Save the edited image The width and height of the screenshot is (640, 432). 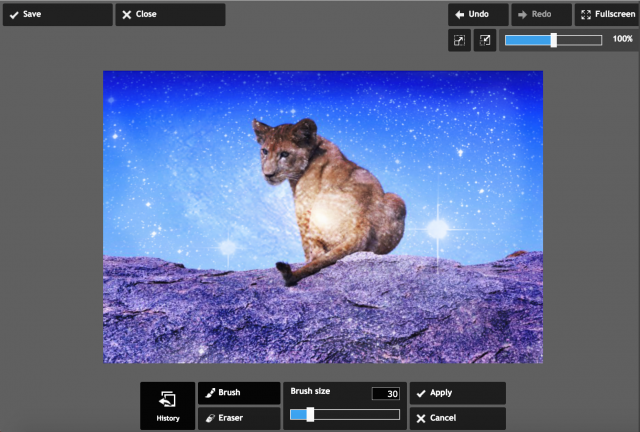(x=57, y=15)
